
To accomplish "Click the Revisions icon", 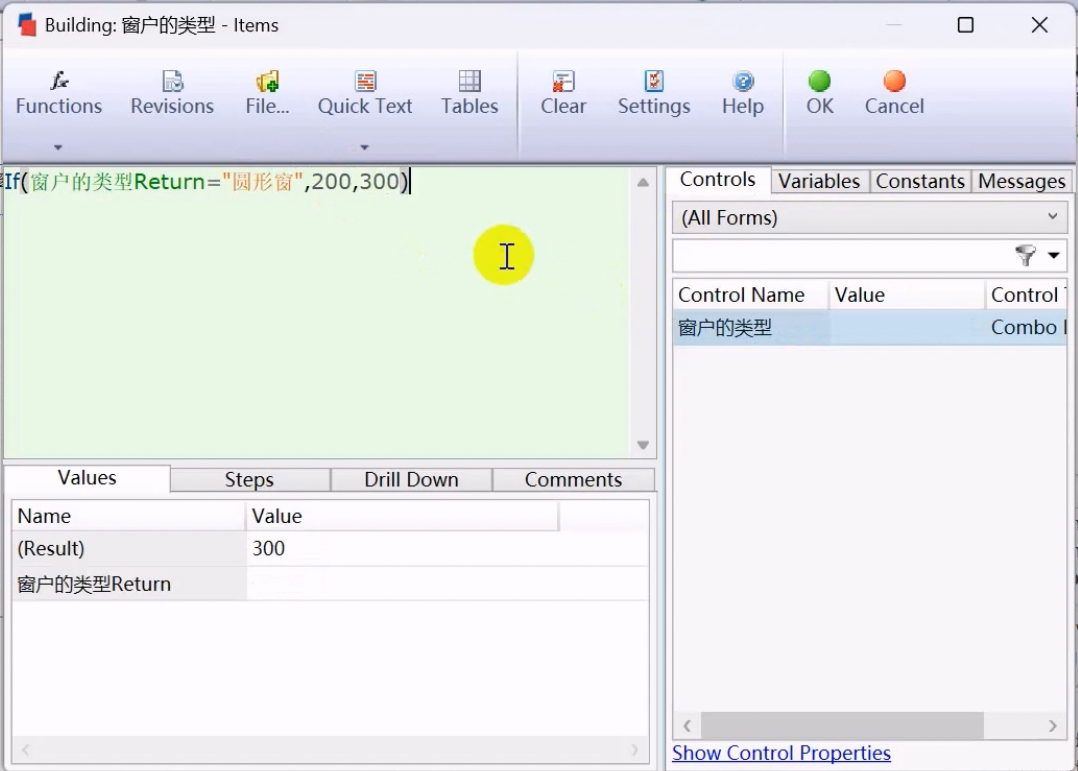I will pyautogui.click(x=172, y=82).
